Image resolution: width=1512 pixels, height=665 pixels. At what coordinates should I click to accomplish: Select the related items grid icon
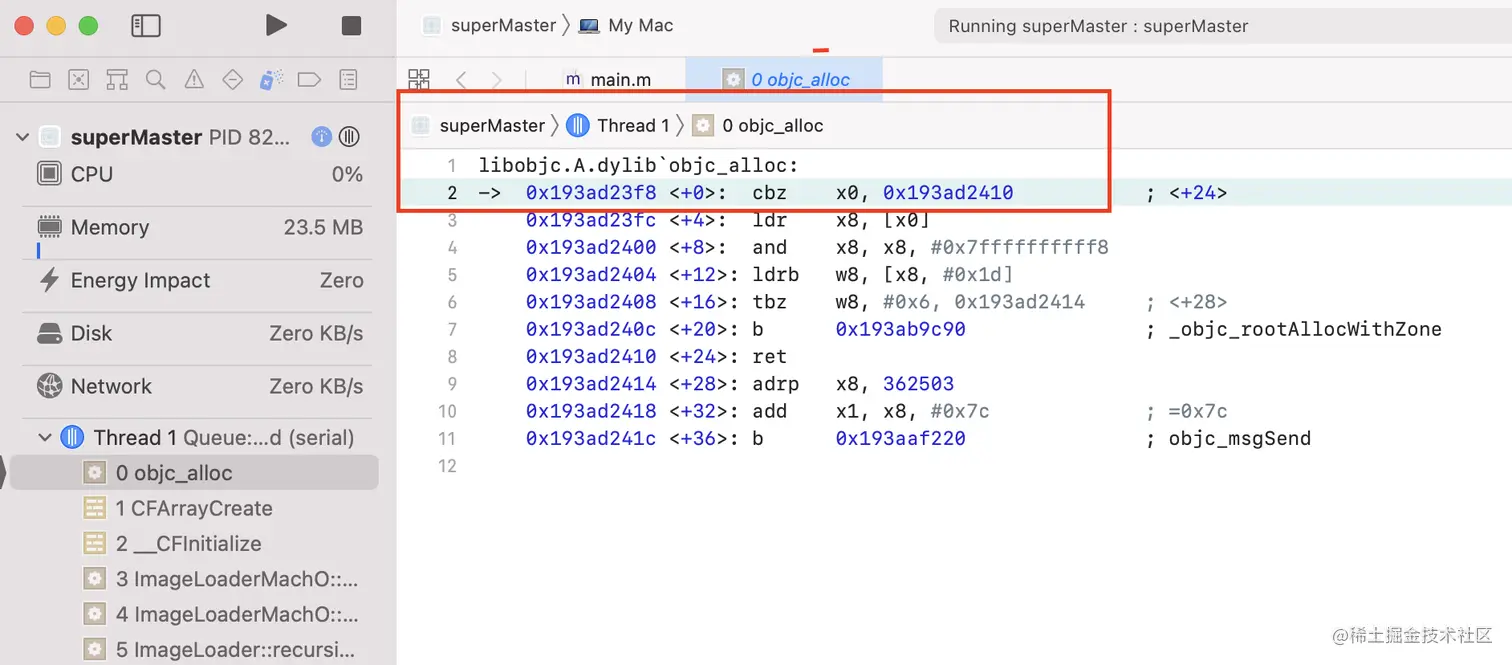[x=419, y=79]
